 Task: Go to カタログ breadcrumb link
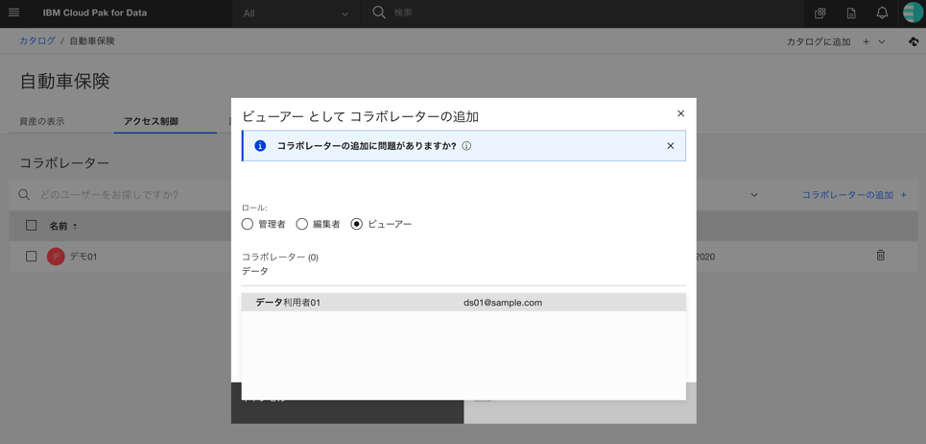pos(37,41)
